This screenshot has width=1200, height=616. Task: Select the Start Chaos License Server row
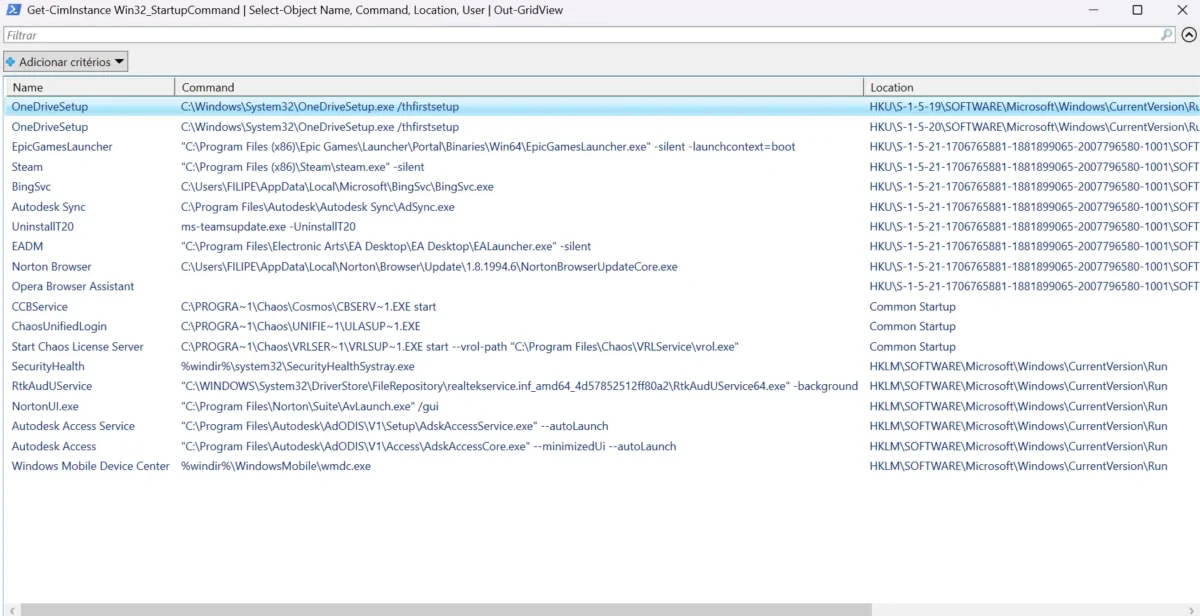(x=78, y=347)
